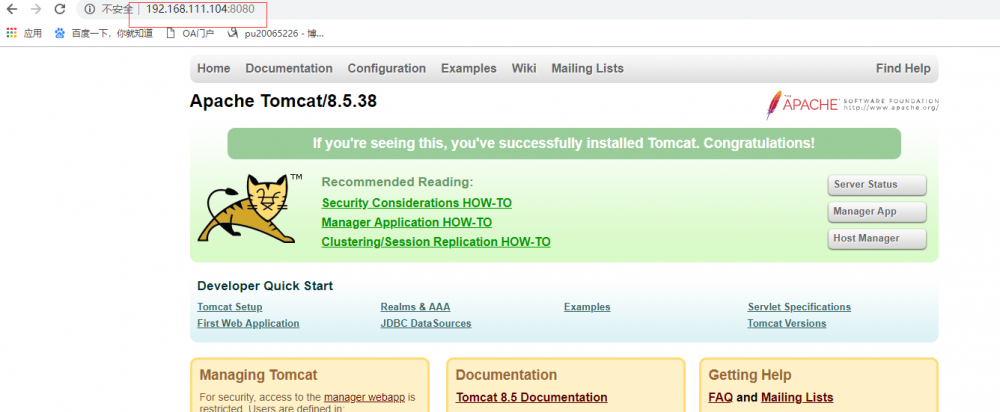Open the Find Help item in the navigation bar
This screenshot has height=412, width=1000.
(x=903, y=69)
